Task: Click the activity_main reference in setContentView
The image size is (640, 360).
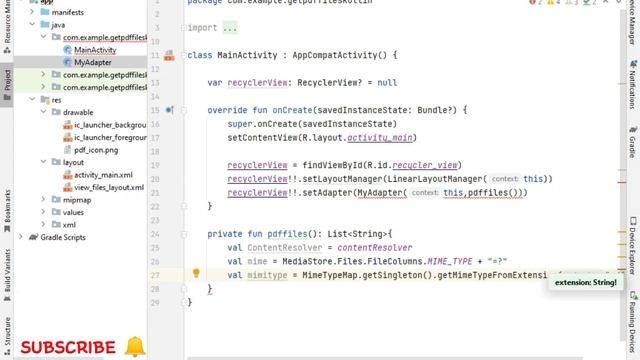Action: click(380, 138)
